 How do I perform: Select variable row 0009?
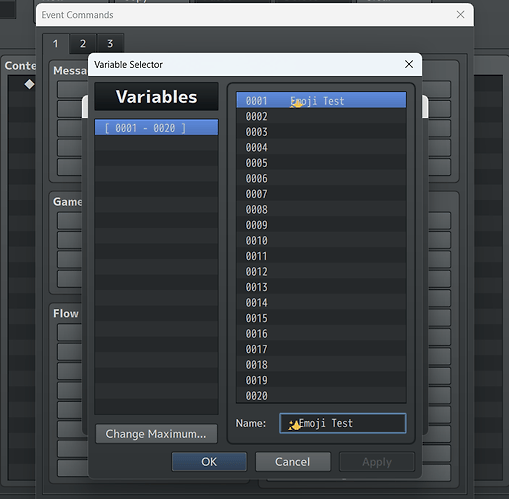[x=321, y=224]
